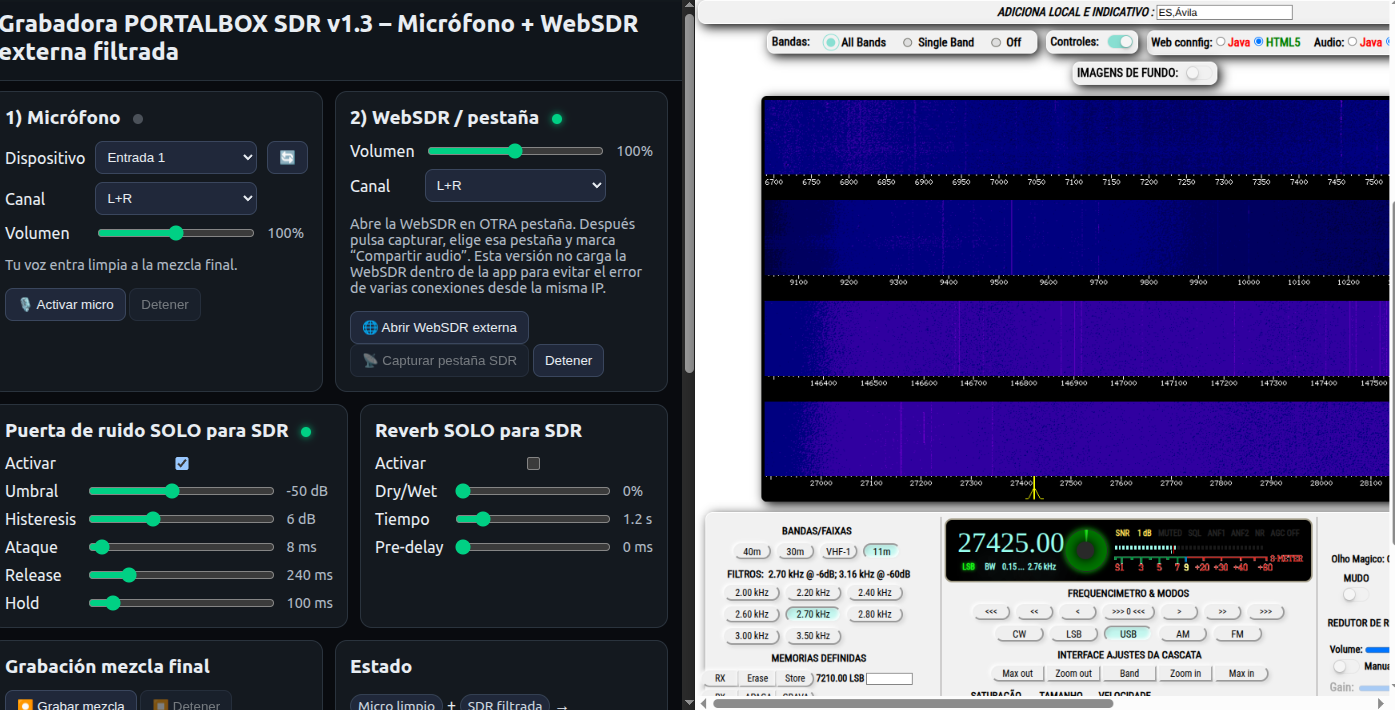Select the VHF-1 band
This screenshot has height=710, width=1395.
[838, 551]
